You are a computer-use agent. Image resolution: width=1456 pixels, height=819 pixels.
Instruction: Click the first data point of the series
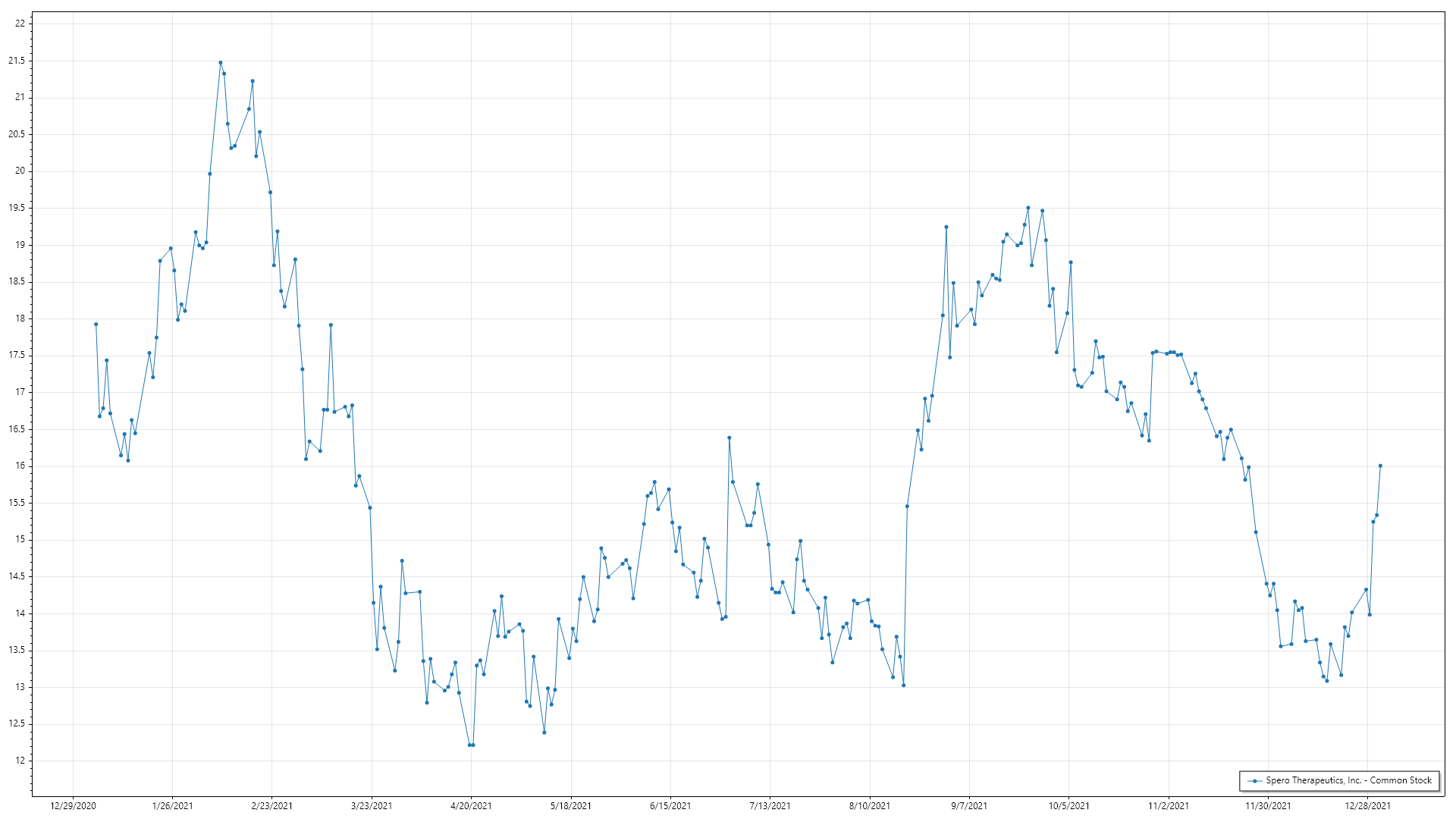coord(96,325)
